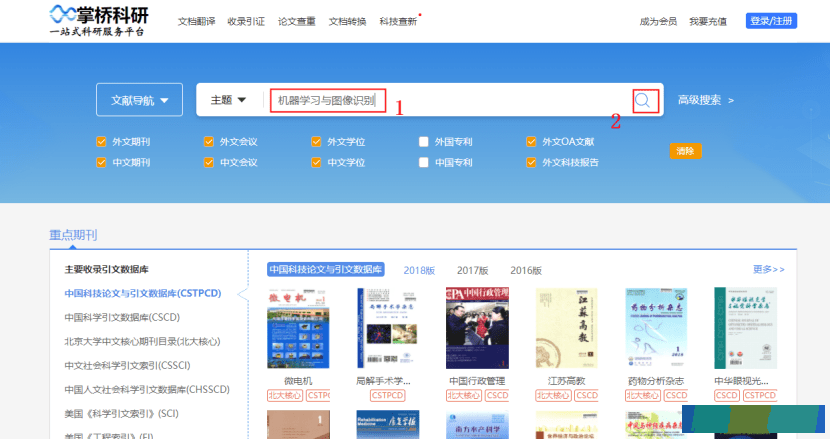Switch to the 2018版 tab
The image size is (830, 439).
pyautogui.click(x=419, y=270)
